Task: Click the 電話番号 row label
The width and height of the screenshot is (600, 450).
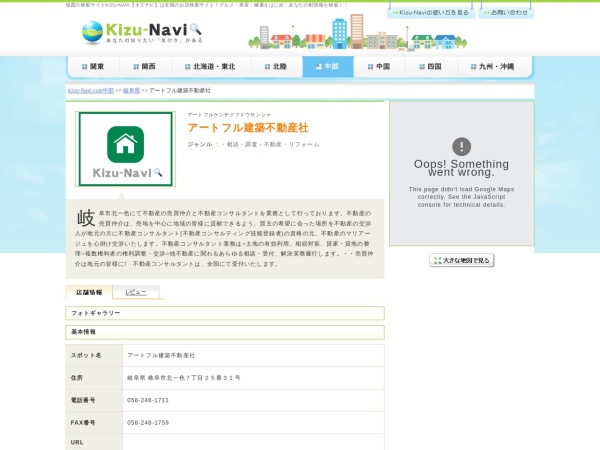Action: pyautogui.click(x=83, y=400)
